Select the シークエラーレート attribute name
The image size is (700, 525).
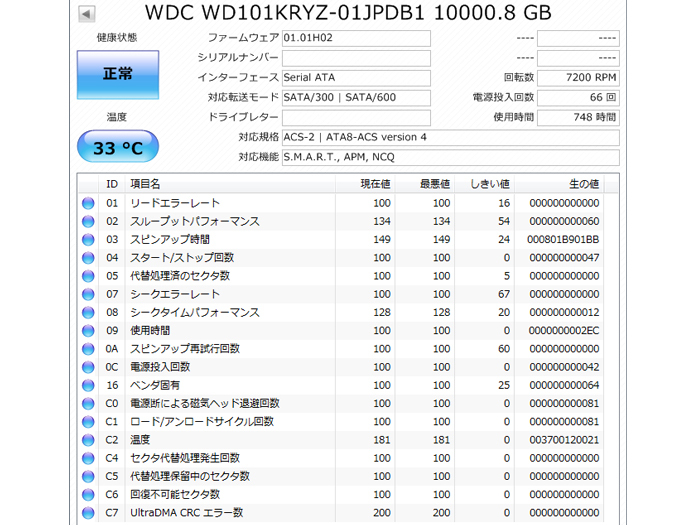click(175, 294)
